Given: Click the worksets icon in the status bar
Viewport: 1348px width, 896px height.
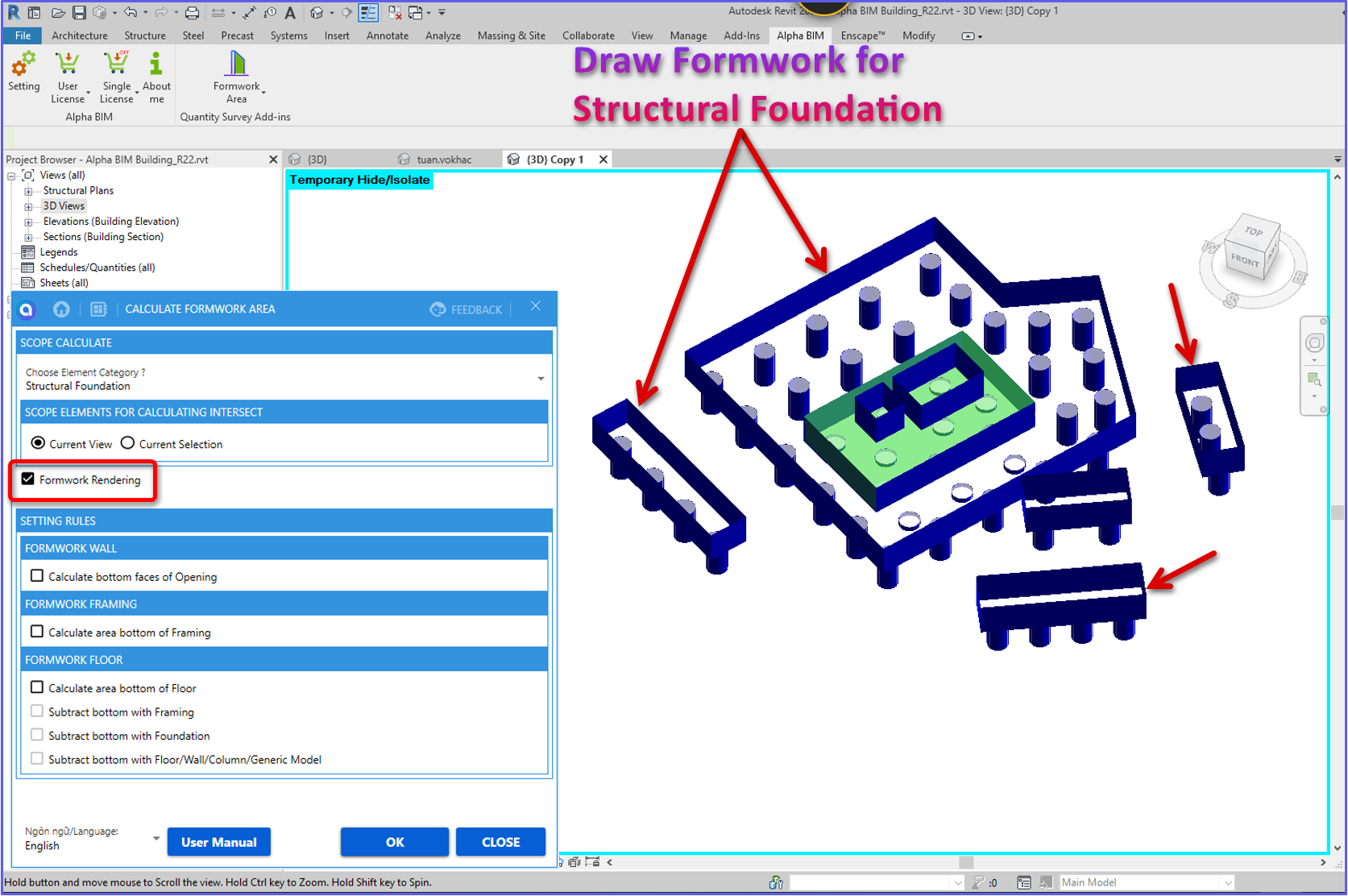Looking at the screenshot, I should [776, 883].
